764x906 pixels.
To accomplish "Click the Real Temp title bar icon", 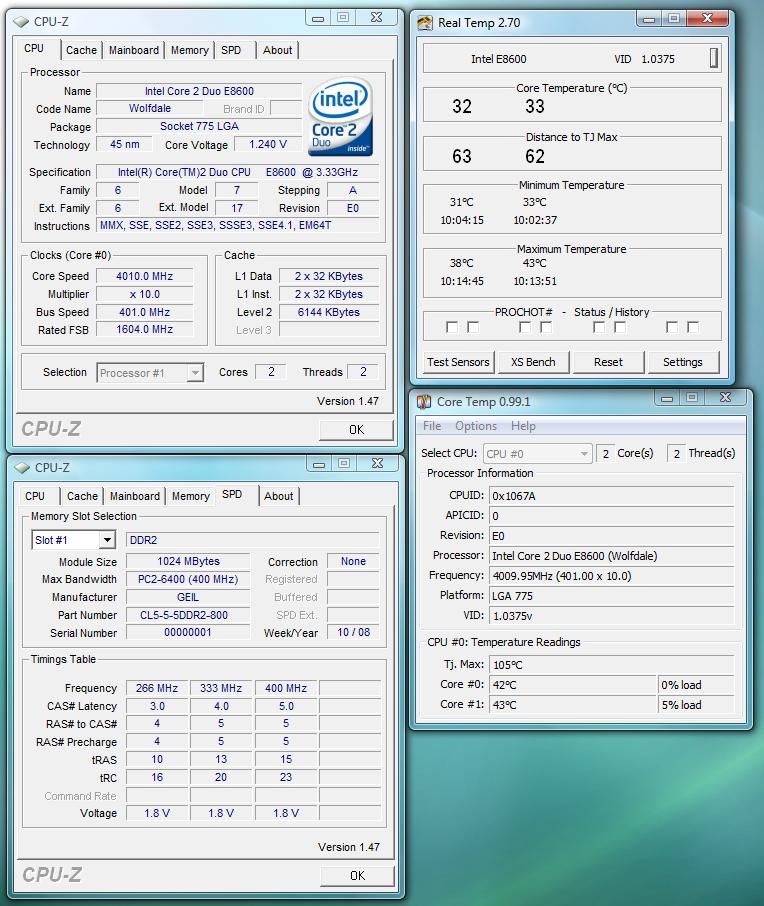I will click(x=425, y=23).
